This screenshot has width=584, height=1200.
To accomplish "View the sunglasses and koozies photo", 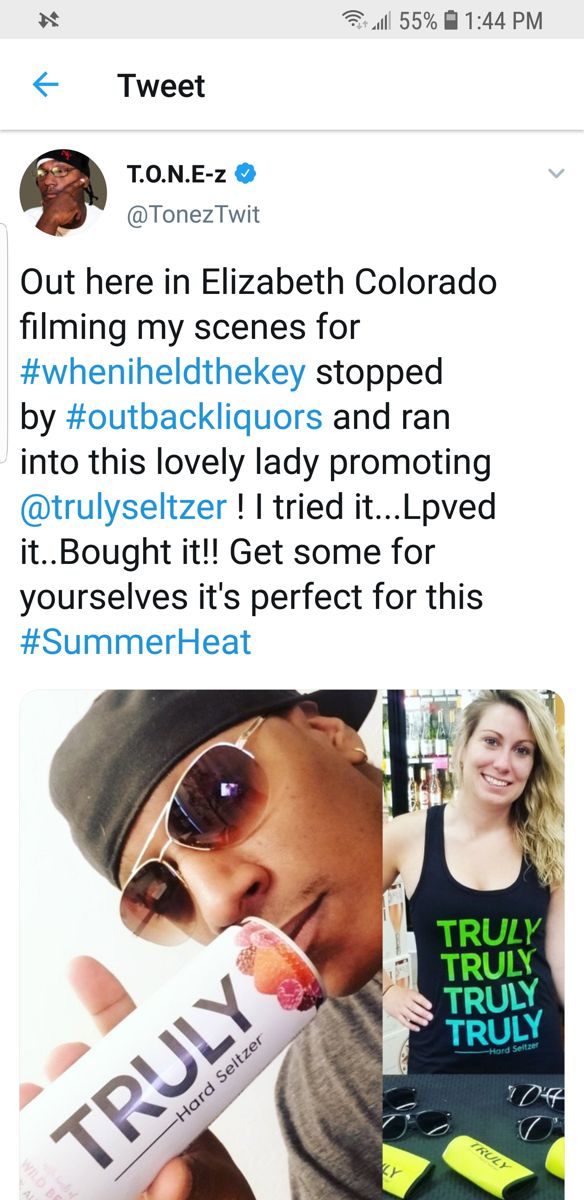I will pyautogui.click(x=474, y=1138).
